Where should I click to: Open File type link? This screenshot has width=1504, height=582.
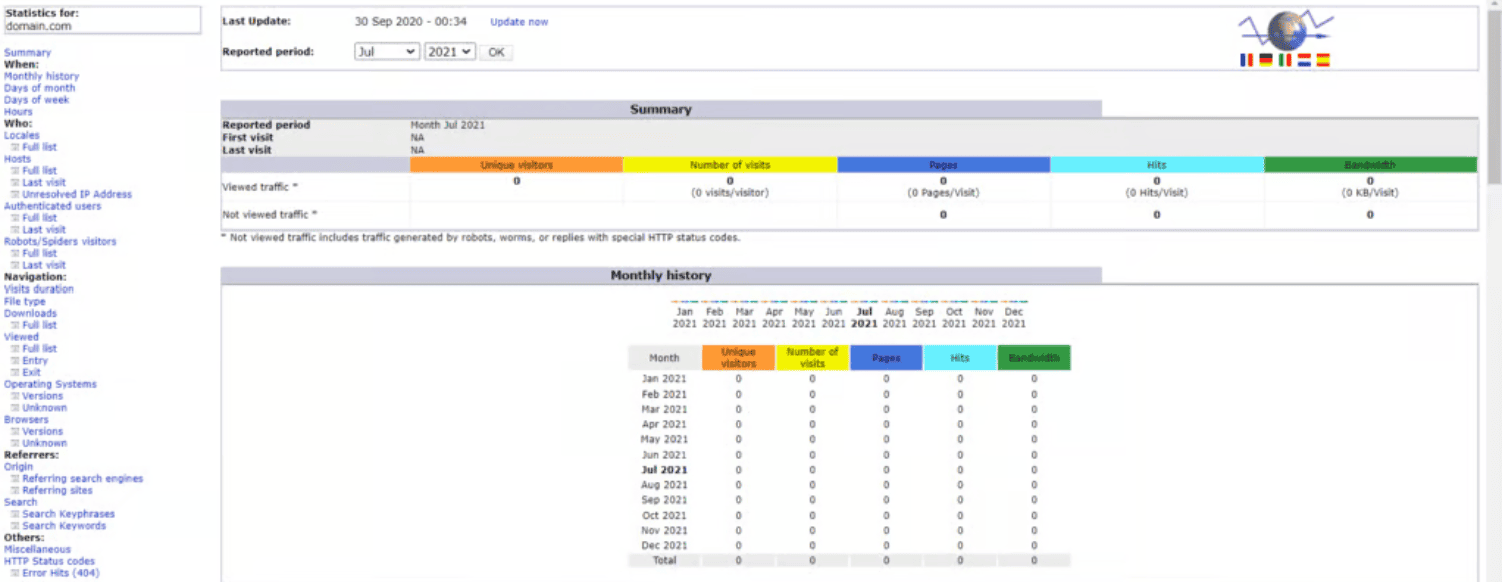25,301
